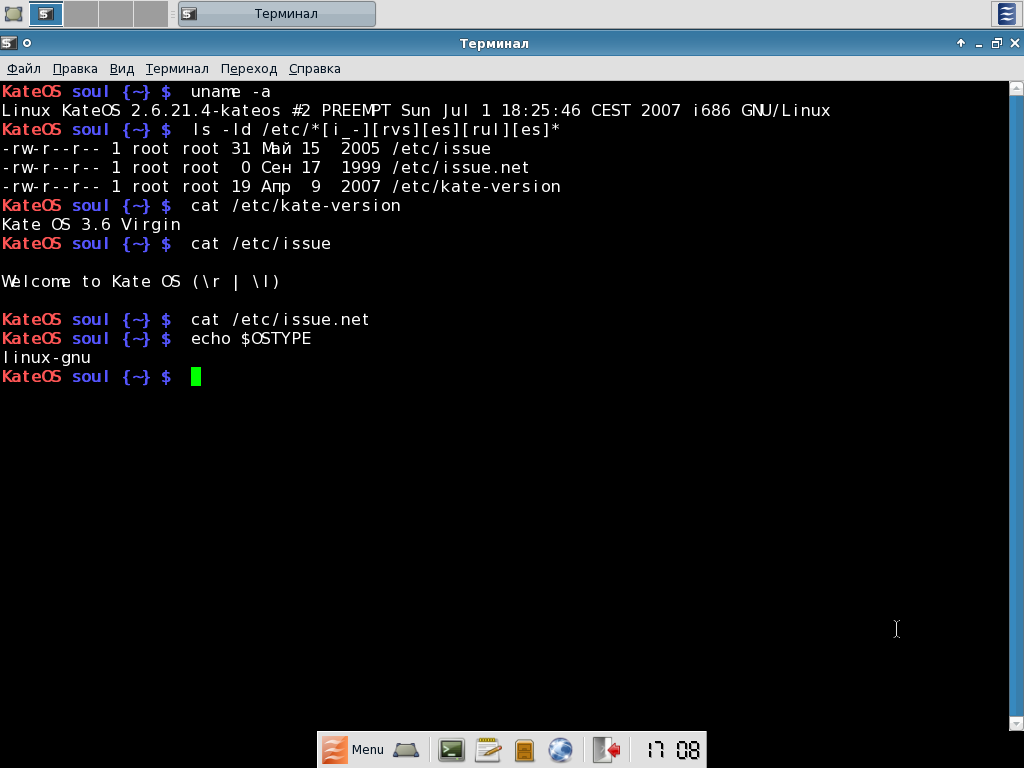Switch to the fourth workspace in pager
The width and height of the screenshot is (1024, 768).
click(150, 14)
